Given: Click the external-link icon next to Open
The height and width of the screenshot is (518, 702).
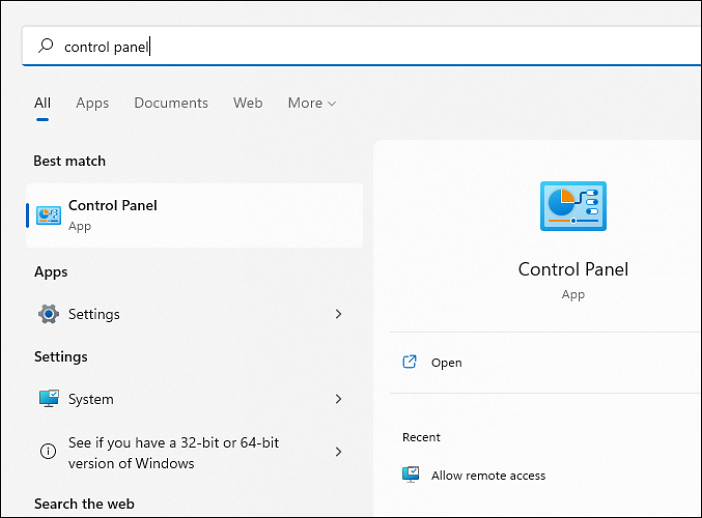Looking at the screenshot, I should [410, 362].
